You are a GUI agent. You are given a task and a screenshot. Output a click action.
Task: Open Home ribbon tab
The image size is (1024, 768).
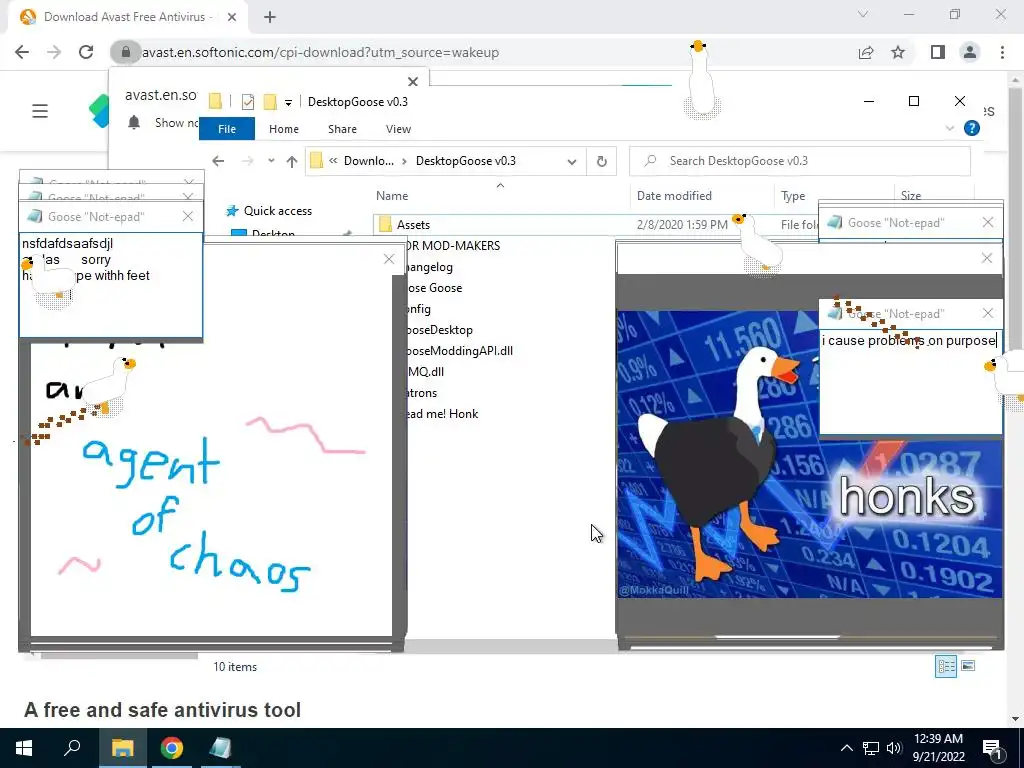coord(283,129)
